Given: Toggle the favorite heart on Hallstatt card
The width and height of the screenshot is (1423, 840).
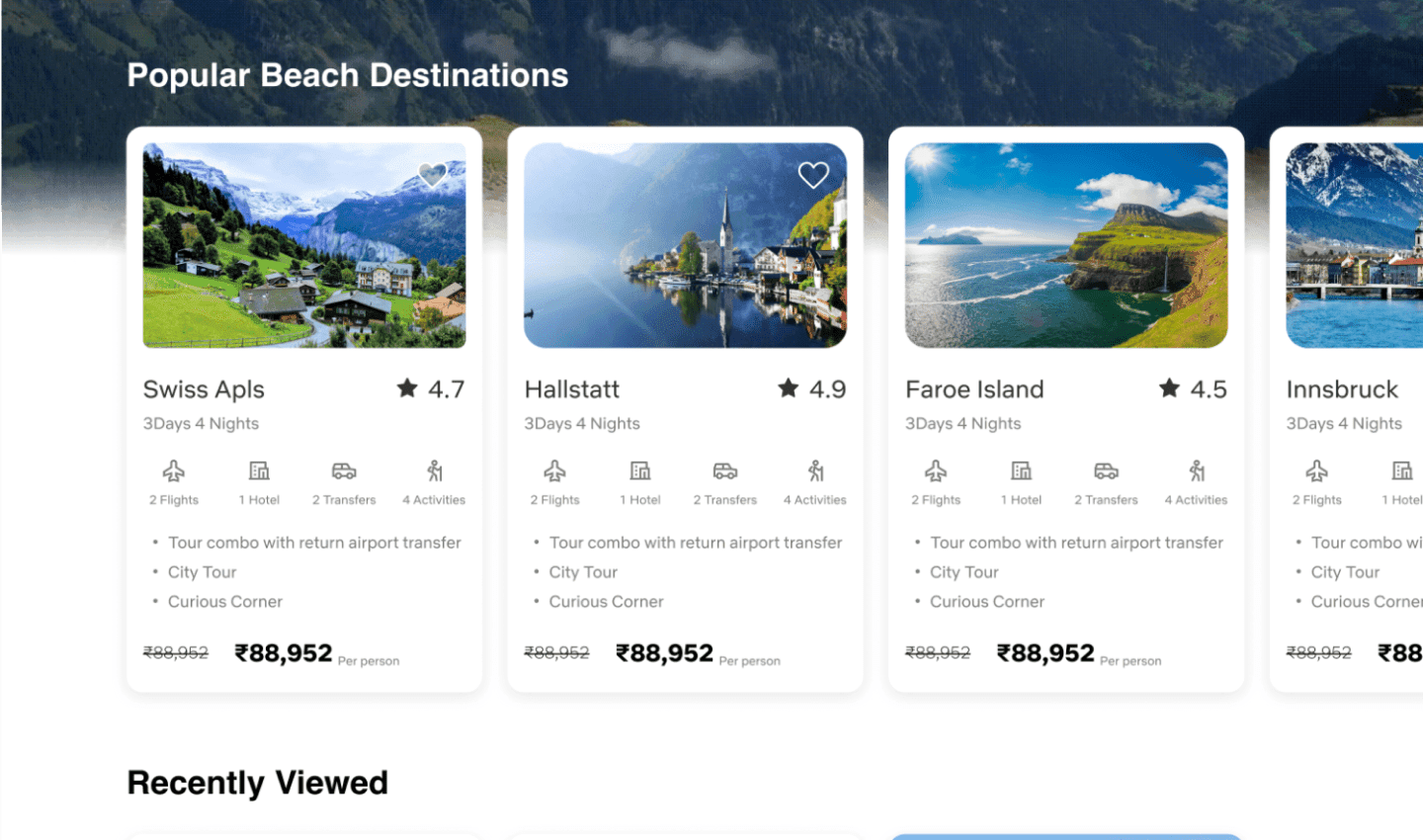Looking at the screenshot, I should (x=813, y=175).
